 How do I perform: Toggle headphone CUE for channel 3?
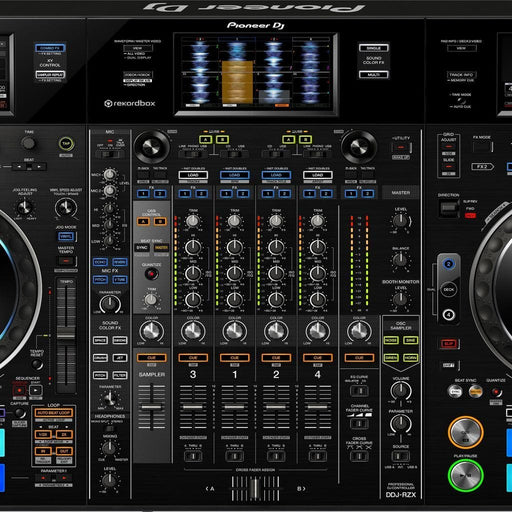[193, 358]
